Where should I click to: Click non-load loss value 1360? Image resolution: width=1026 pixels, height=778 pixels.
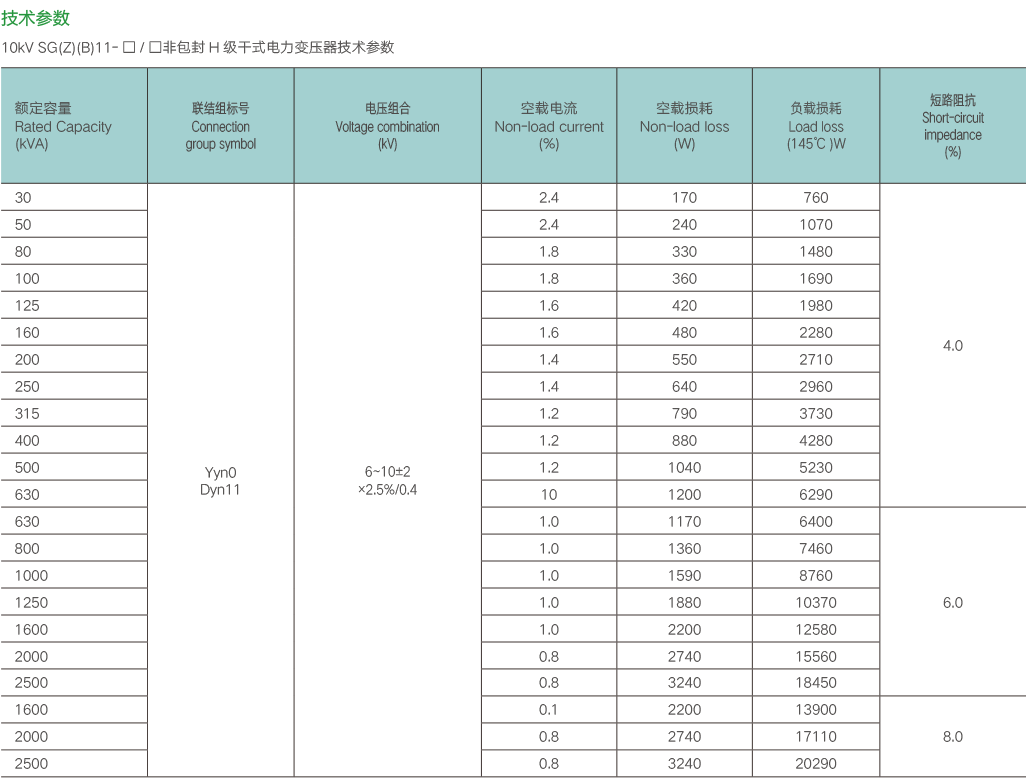coord(684,548)
